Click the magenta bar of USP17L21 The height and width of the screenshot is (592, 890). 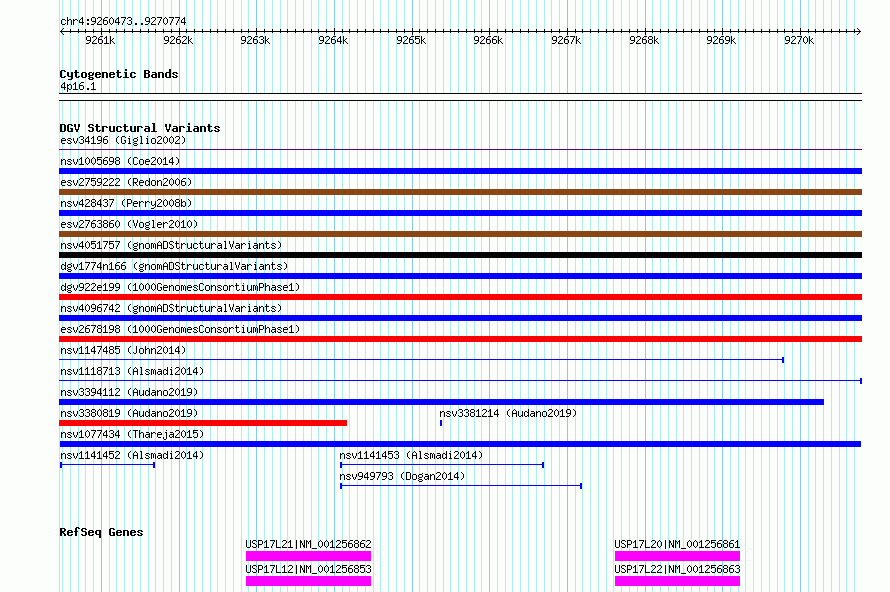pyautogui.click(x=308, y=556)
